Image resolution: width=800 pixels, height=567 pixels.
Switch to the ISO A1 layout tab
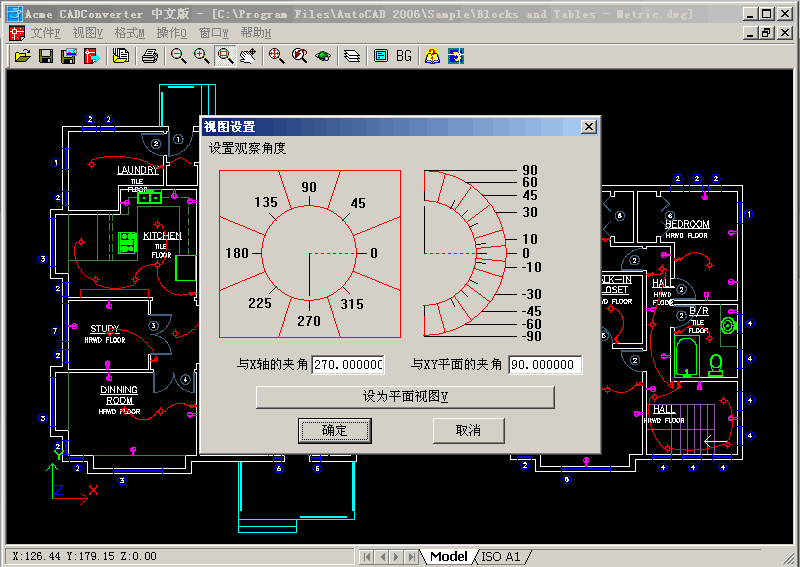click(501, 556)
